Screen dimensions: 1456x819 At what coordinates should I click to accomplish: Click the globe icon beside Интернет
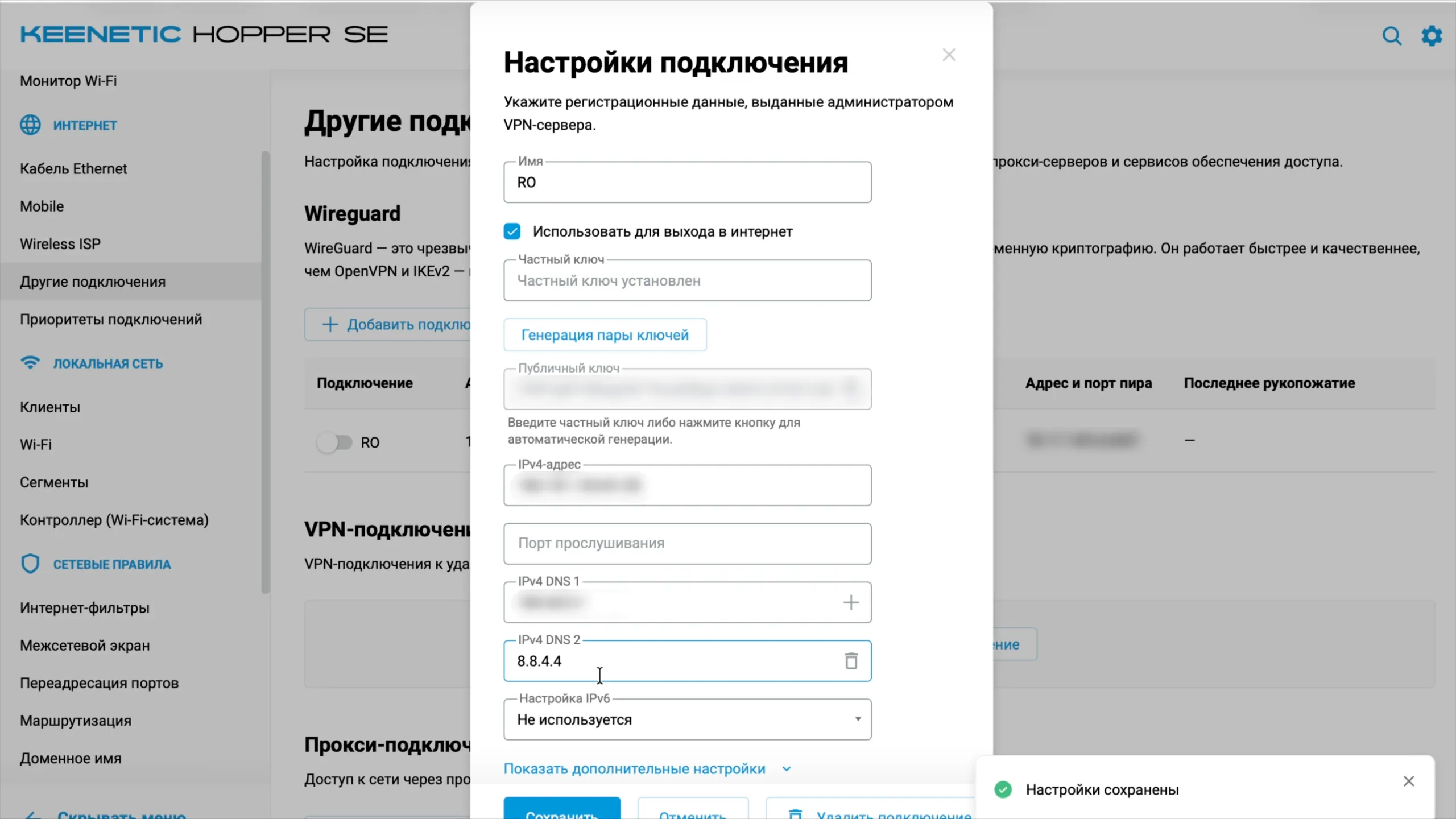pyautogui.click(x=30, y=125)
